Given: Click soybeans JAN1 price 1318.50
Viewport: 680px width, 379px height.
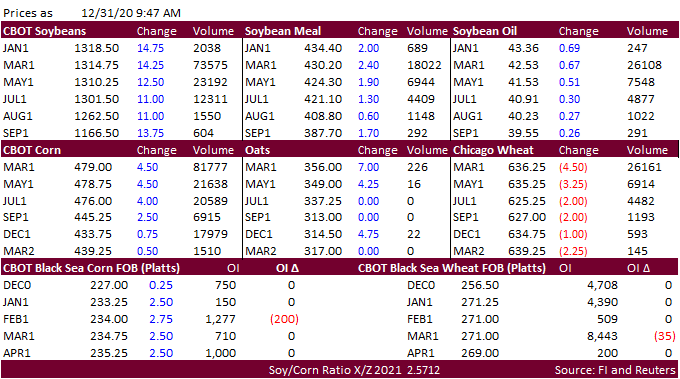Looking at the screenshot, I should tap(96, 48).
